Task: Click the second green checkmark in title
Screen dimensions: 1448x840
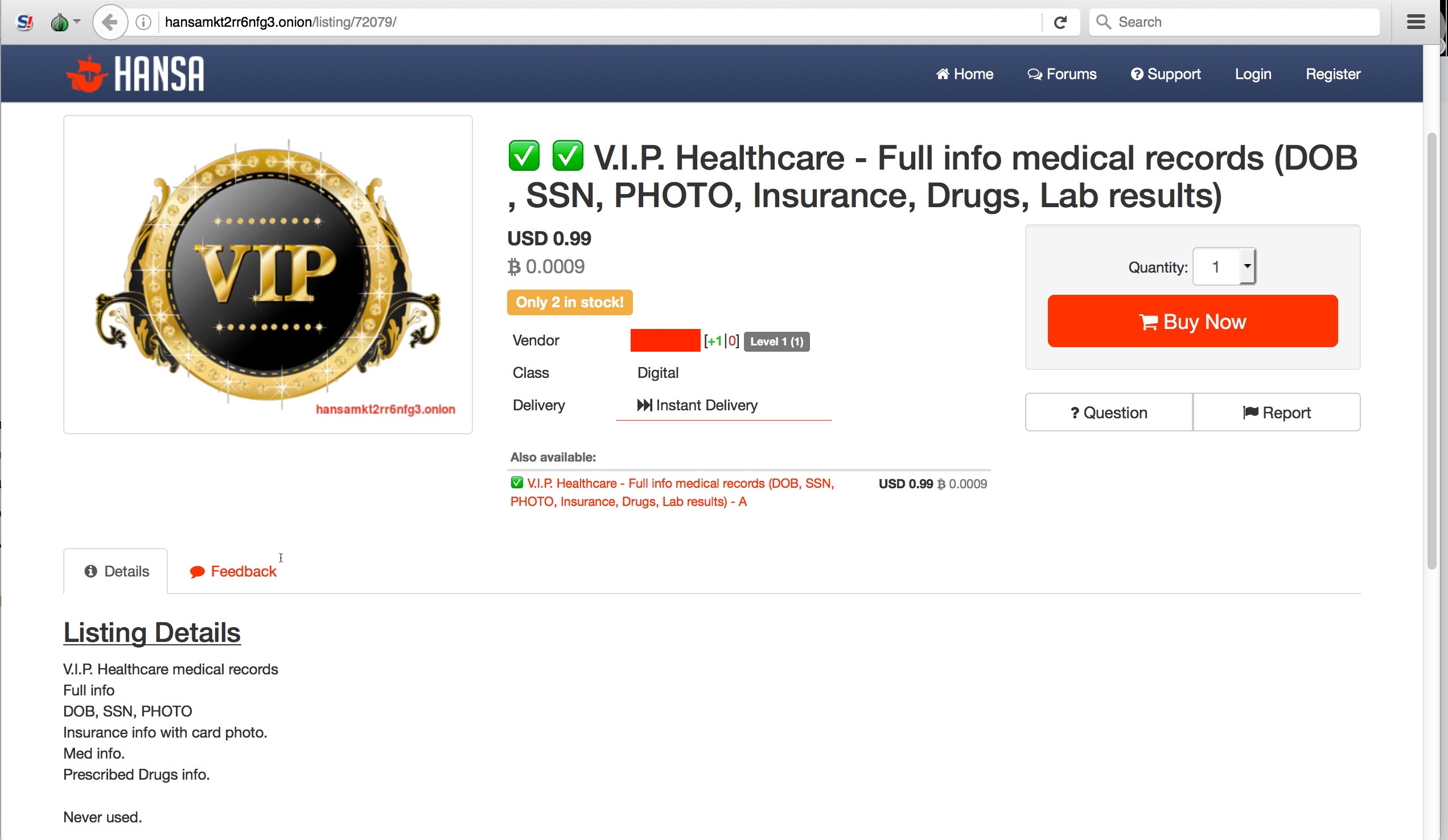Action: (567, 156)
